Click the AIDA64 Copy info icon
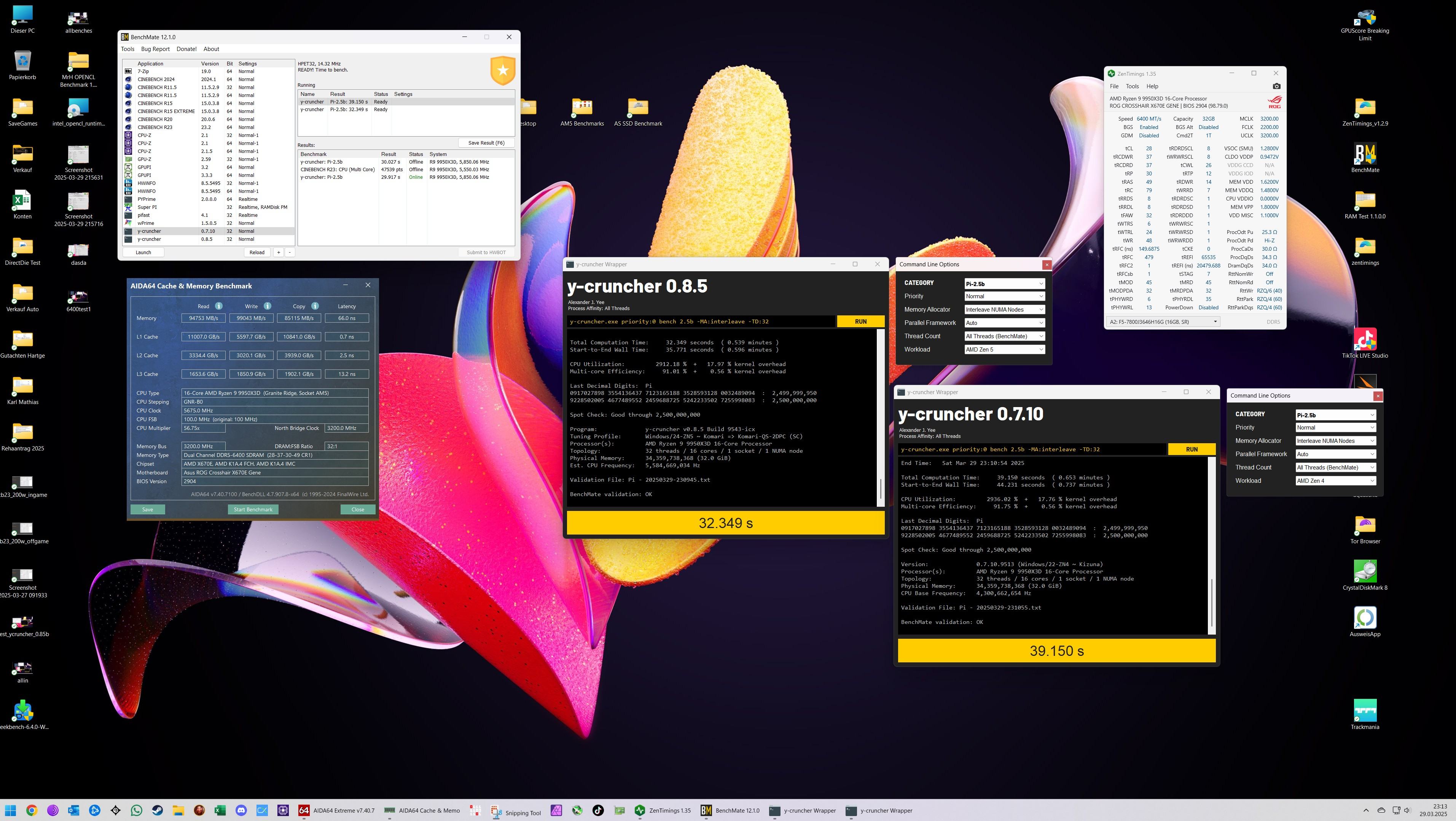This screenshot has width=1456, height=821. tap(315, 306)
